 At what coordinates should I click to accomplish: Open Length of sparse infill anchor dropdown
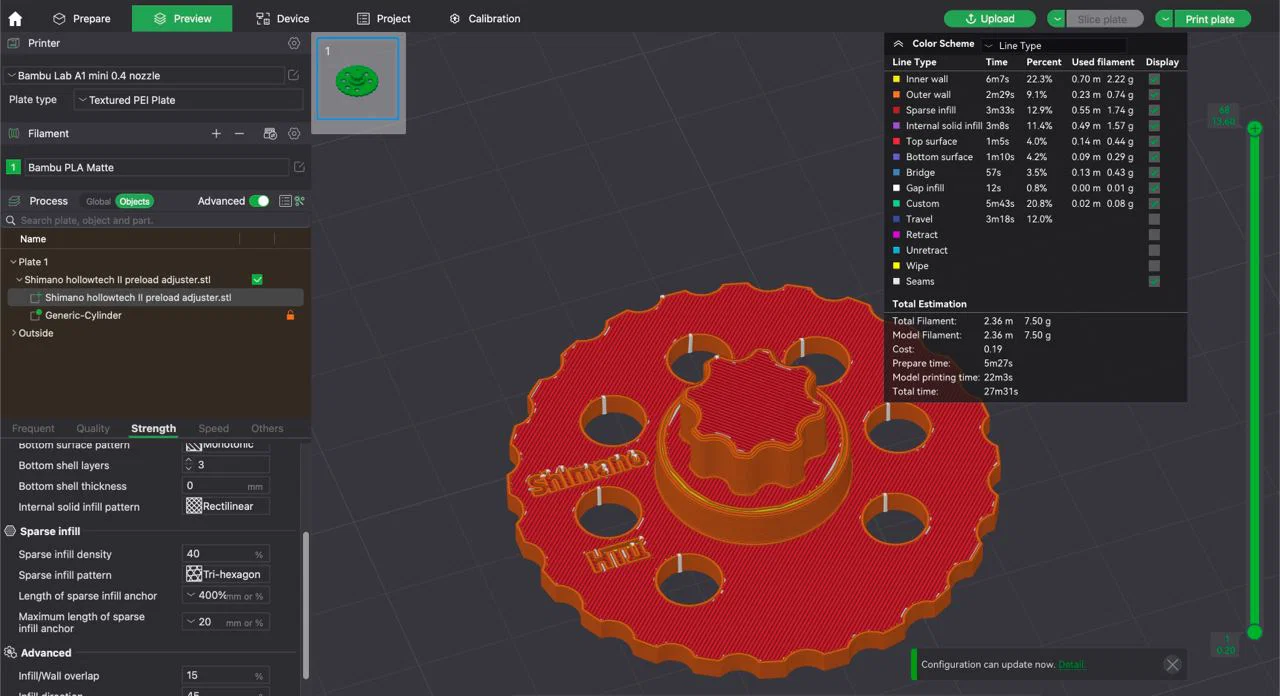226,595
